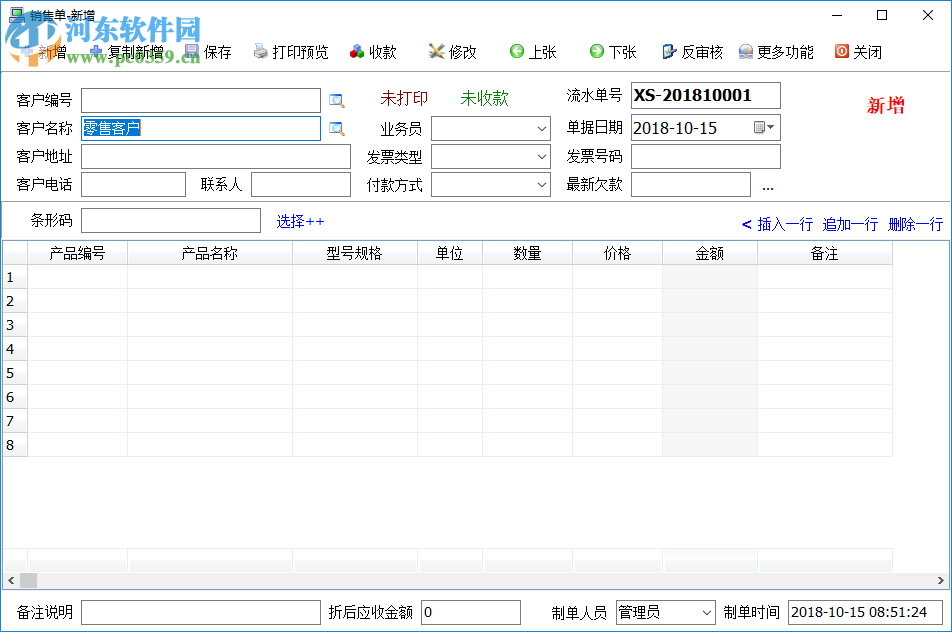Click 追加一行 to append a row
The height and width of the screenshot is (632, 952).
849,224
